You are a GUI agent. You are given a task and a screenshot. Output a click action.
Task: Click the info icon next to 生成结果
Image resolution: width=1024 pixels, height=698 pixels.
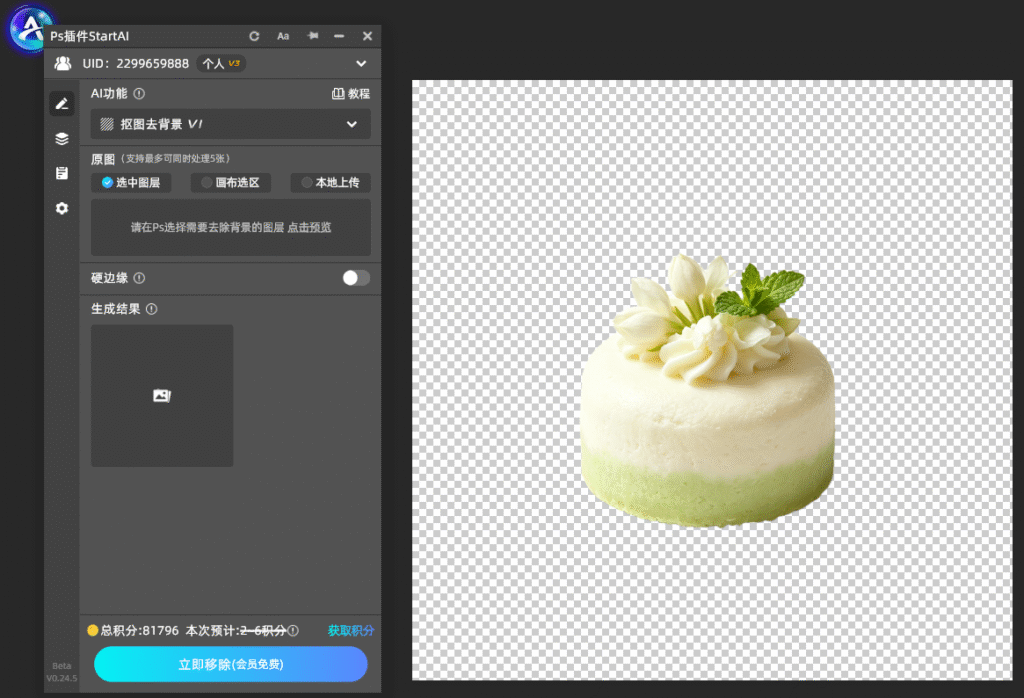152,309
